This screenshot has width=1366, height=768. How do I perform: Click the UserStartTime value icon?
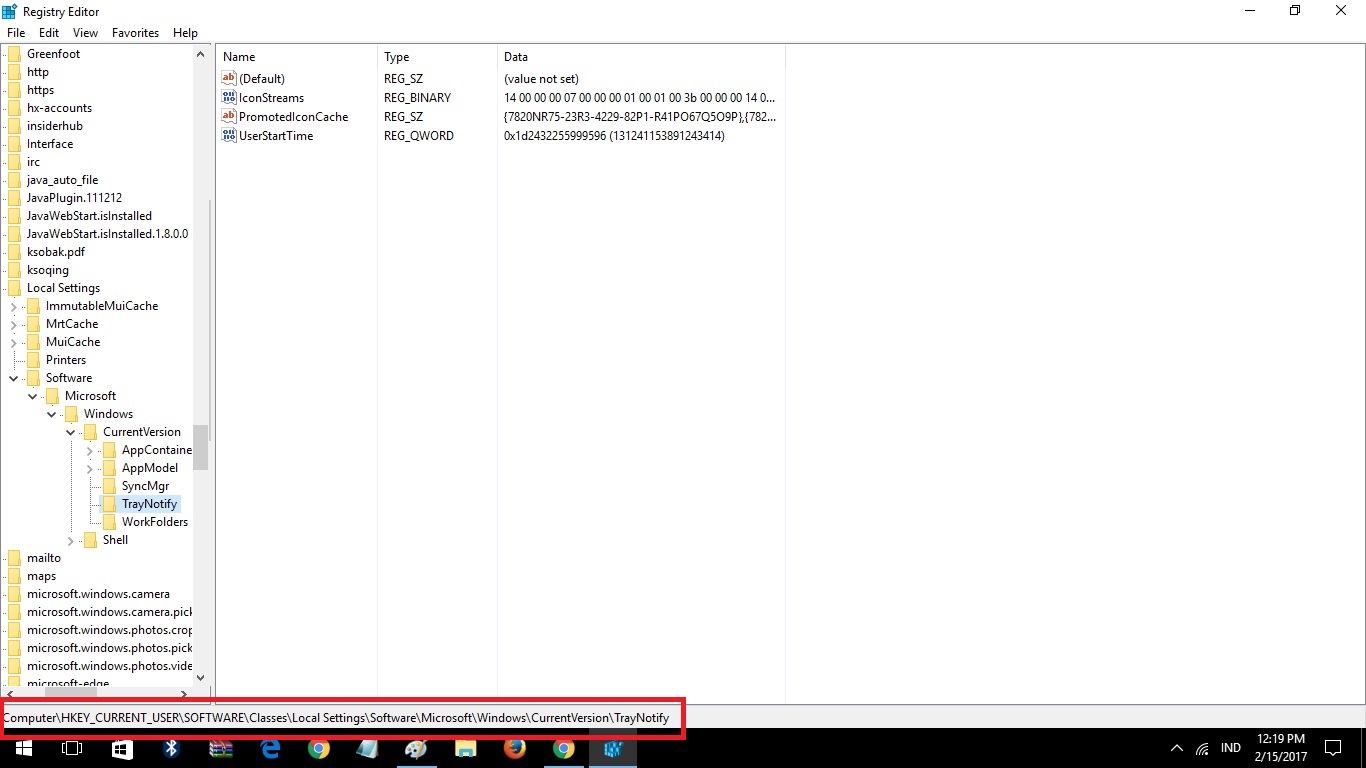(x=229, y=136)
